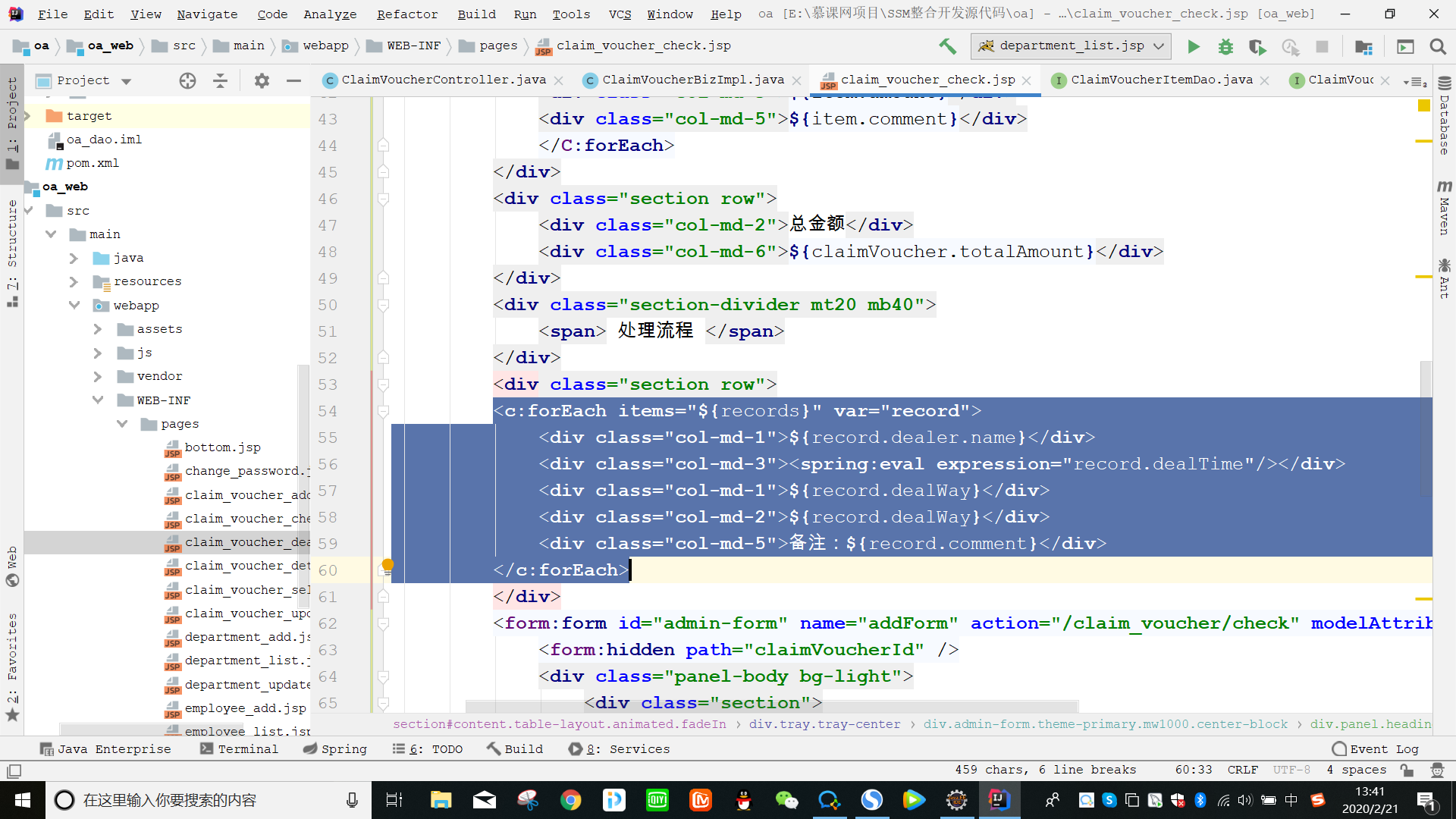
Task: Open the Ant tool window
Action: [1445, 278]
